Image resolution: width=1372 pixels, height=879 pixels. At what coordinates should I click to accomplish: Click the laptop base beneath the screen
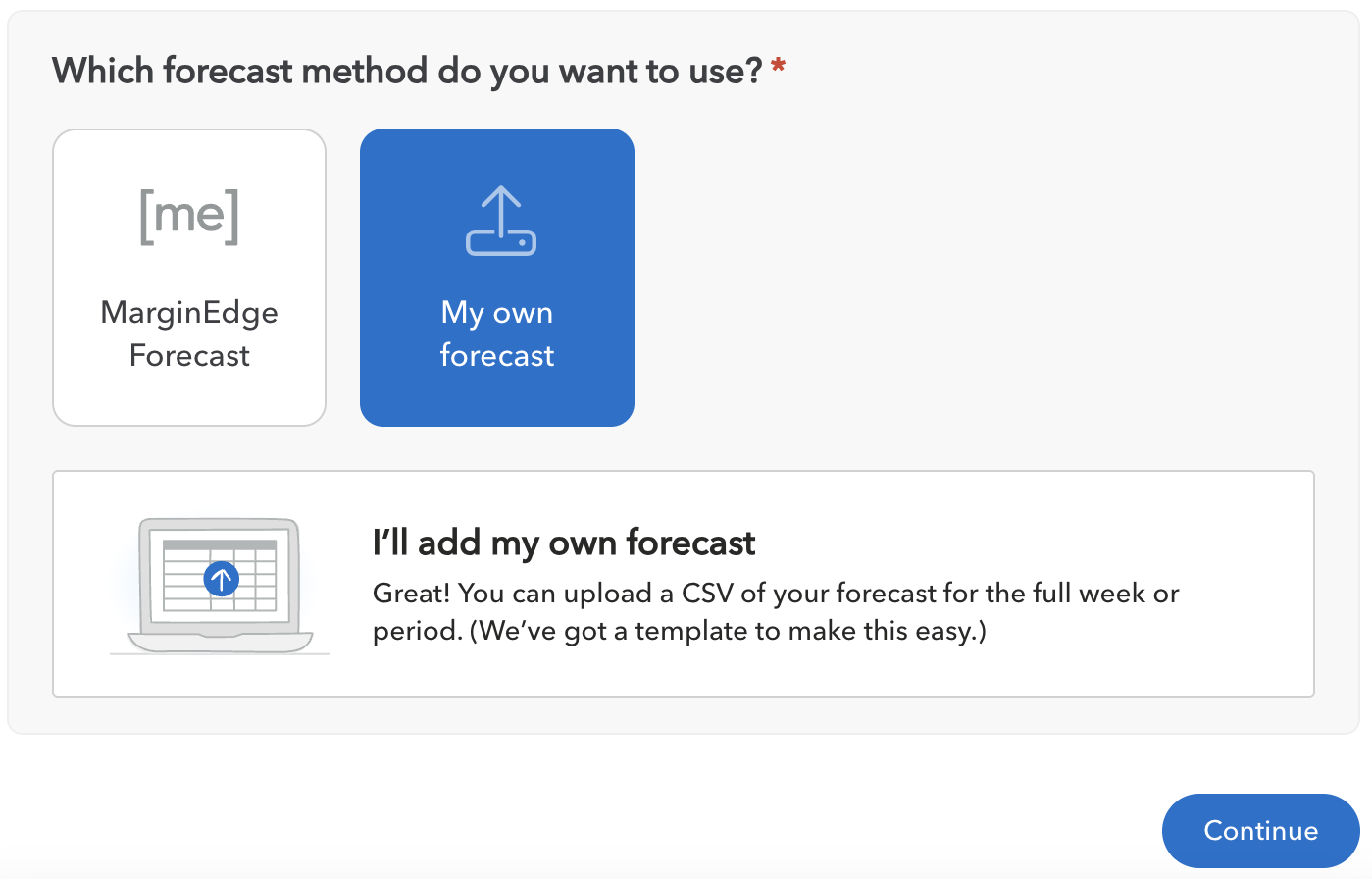(220, 643)
